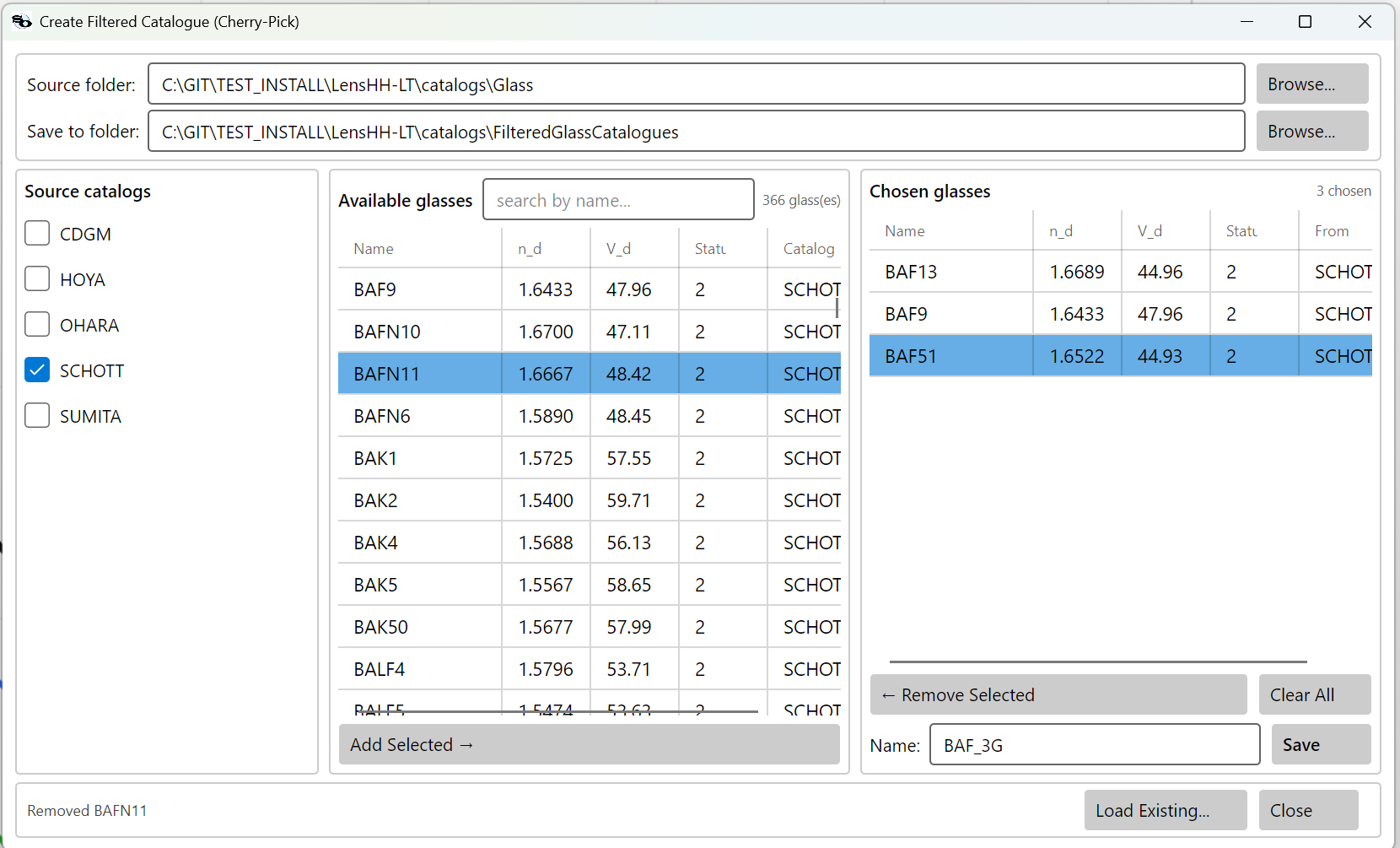Click n_d value 1.6433 in available list
This screenshot has height=848, width=1400.
(x=546, y=289)
